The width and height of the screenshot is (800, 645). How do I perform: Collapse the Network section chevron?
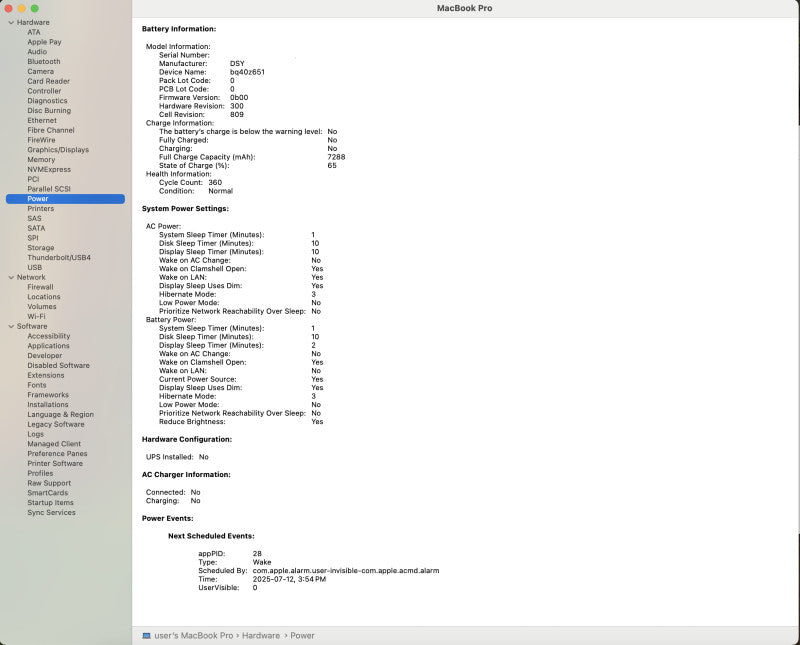(x=11, y=278)
